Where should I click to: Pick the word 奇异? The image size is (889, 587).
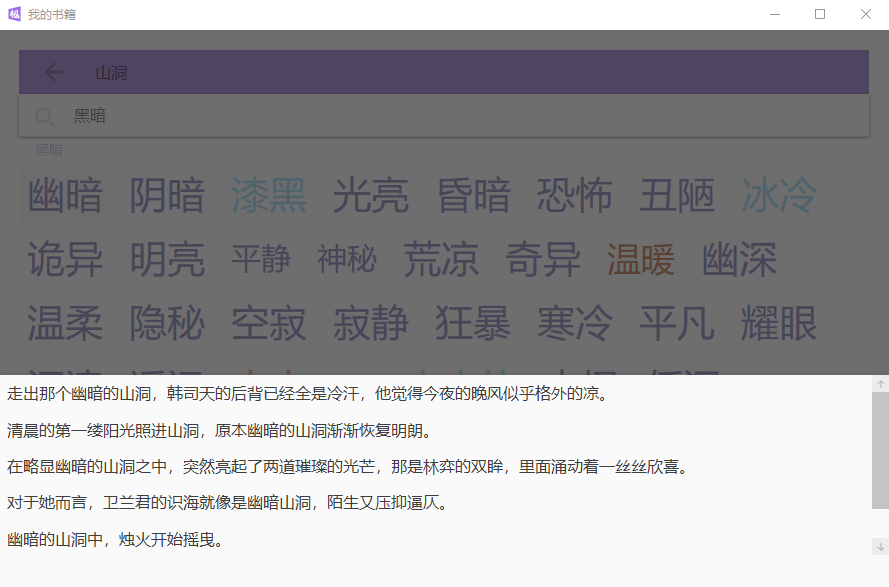pos(543,259)
